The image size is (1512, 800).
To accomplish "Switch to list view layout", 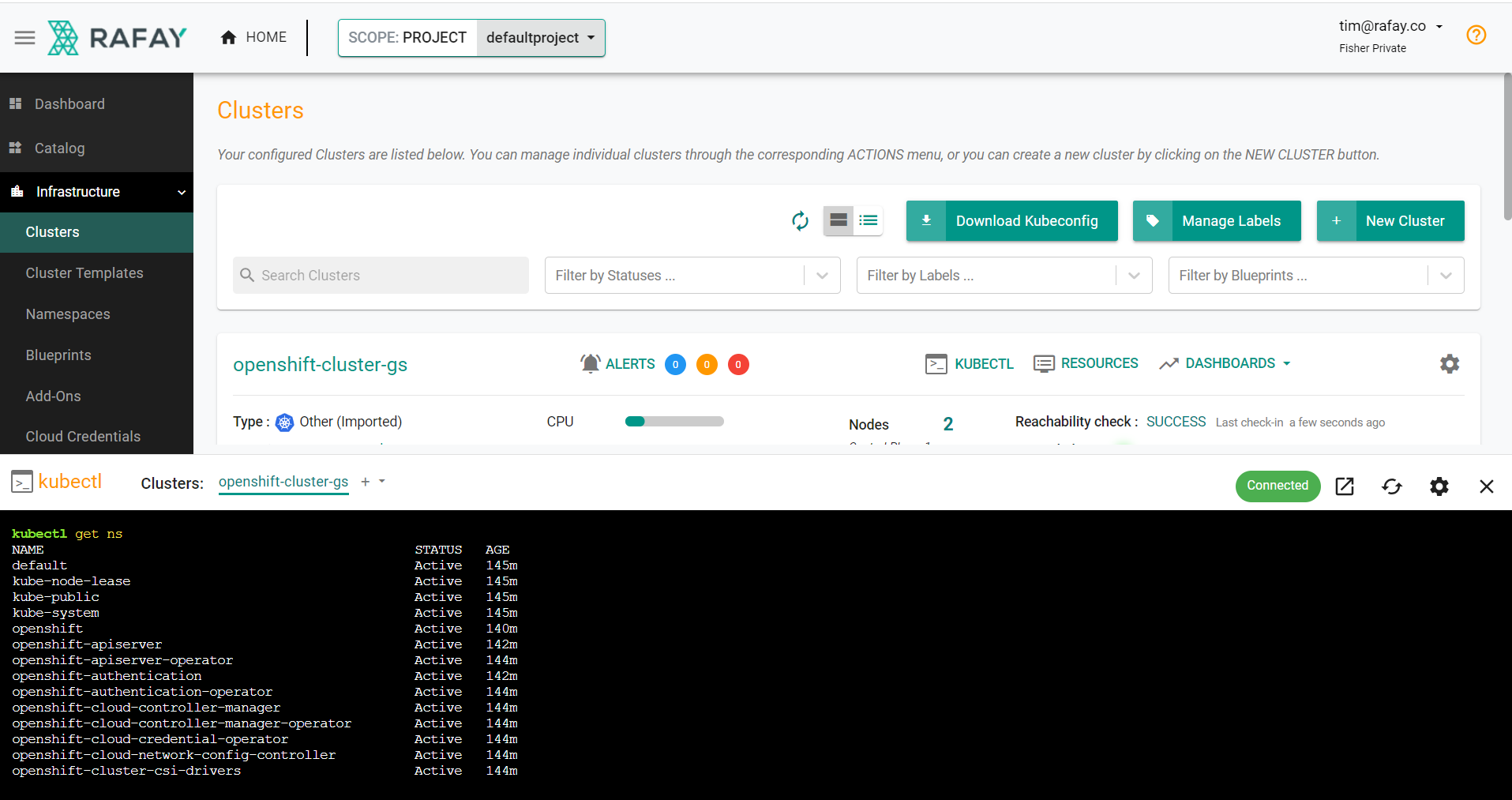I will 869,220.
